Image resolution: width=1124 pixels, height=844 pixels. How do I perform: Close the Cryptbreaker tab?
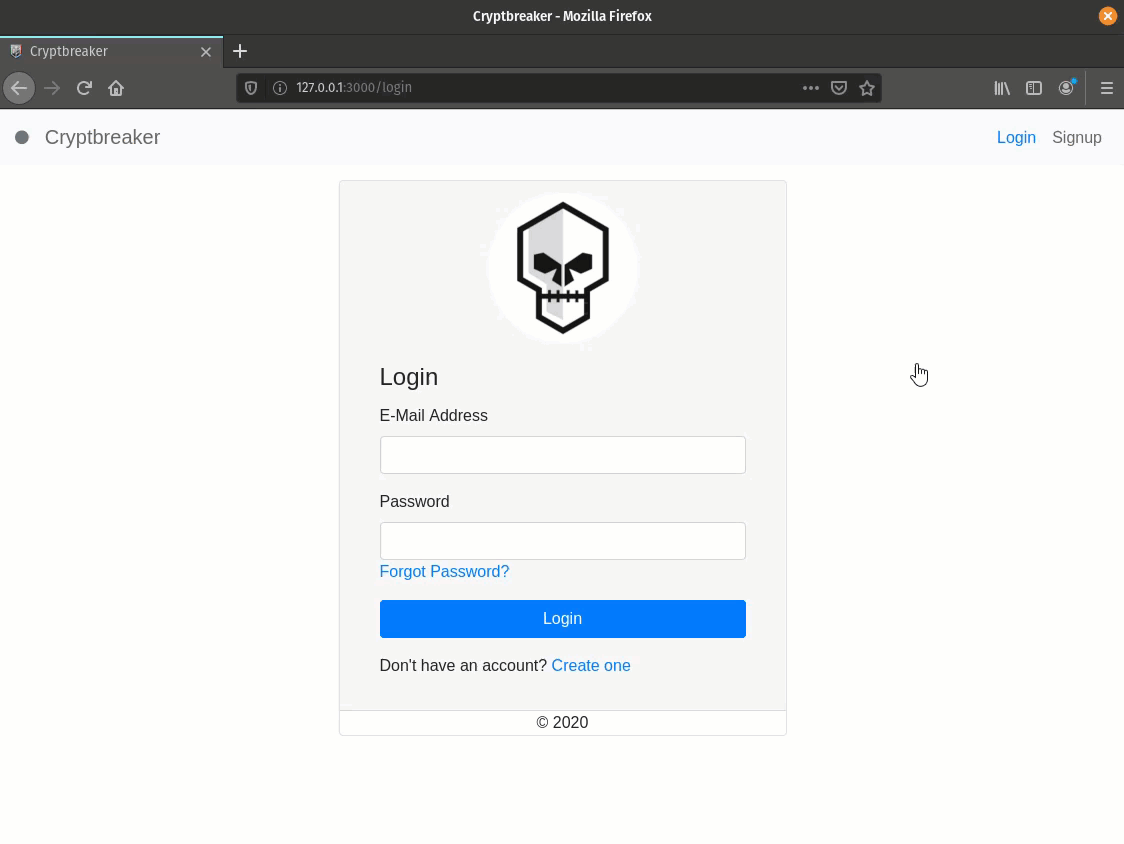(x=206, y=52)
